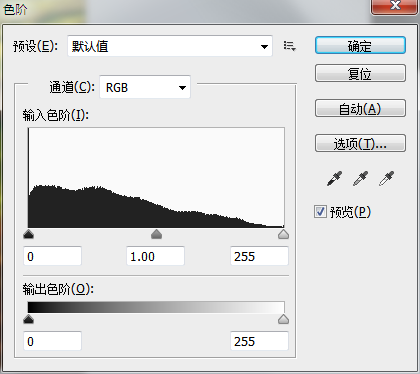Click the 自动(A) auto button
The image size is (420, 374).
pyautogui.click(x=360, y=108)
